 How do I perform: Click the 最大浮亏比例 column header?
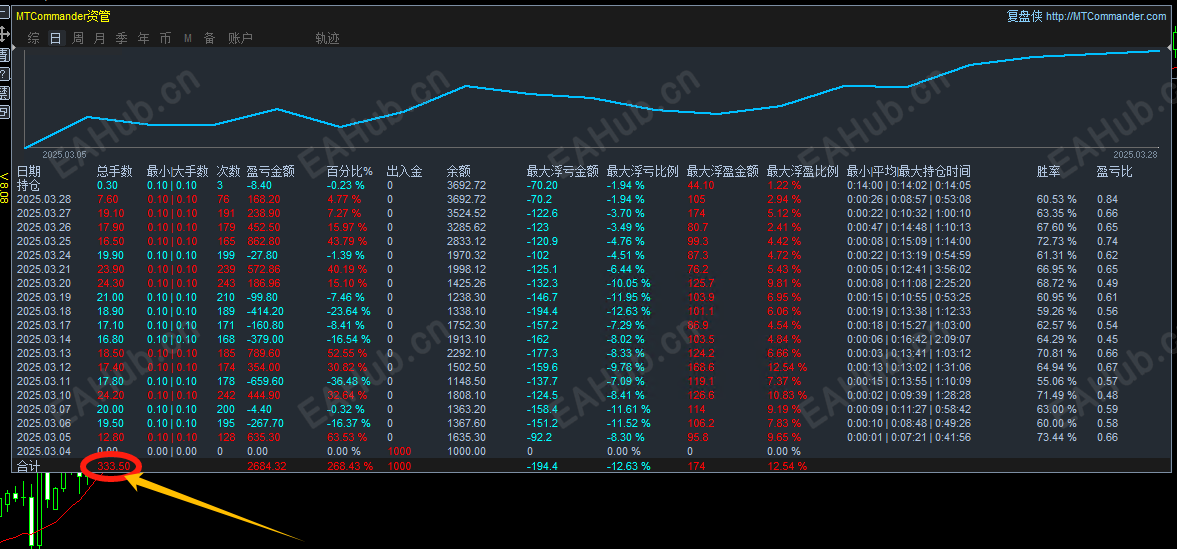point(643,172)
